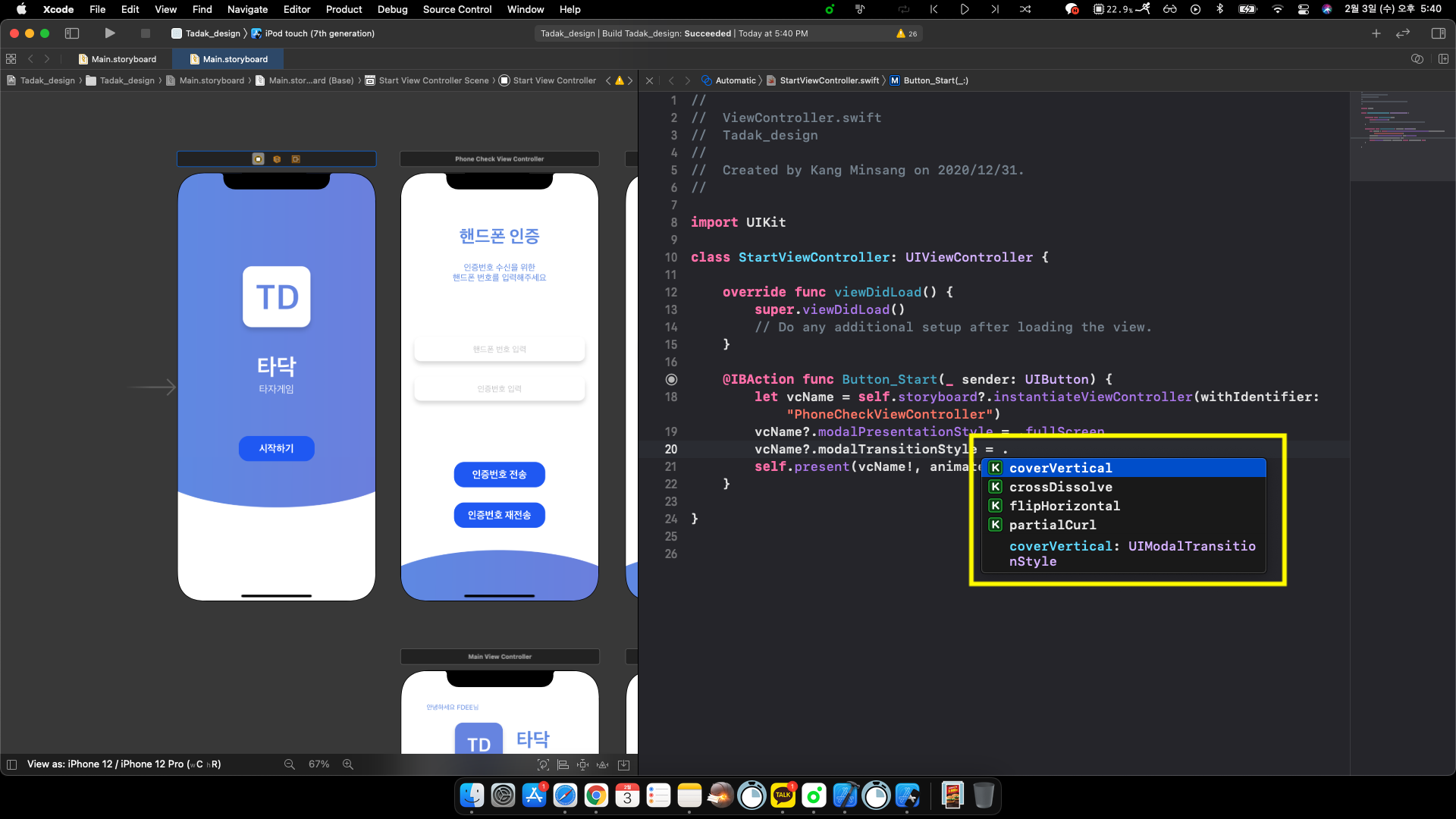This screenshot has height=819, width=1456.
Task: Open Safari from the Dock
Action: 565,795
